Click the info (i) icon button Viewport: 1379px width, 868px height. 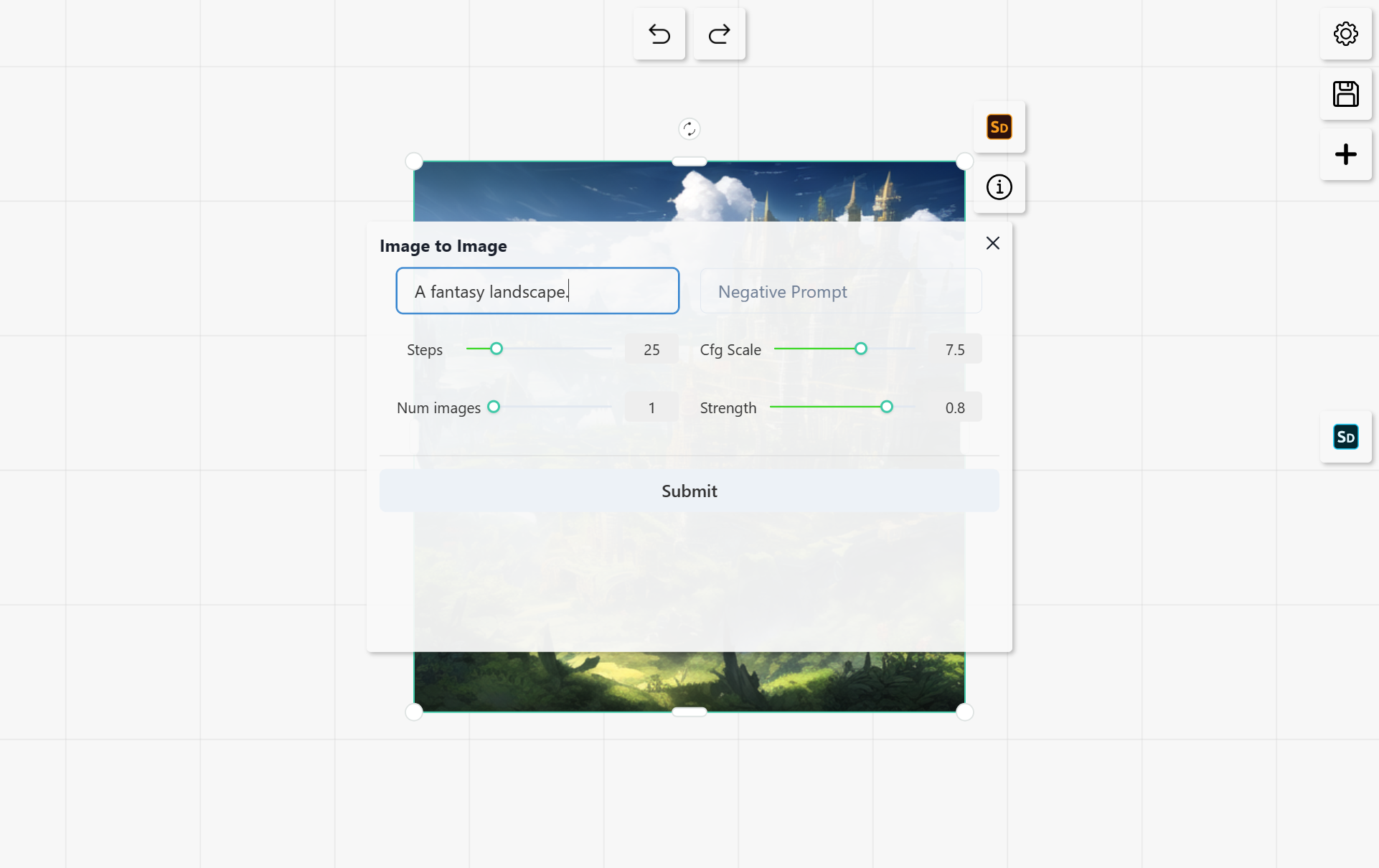coord(999,187)
